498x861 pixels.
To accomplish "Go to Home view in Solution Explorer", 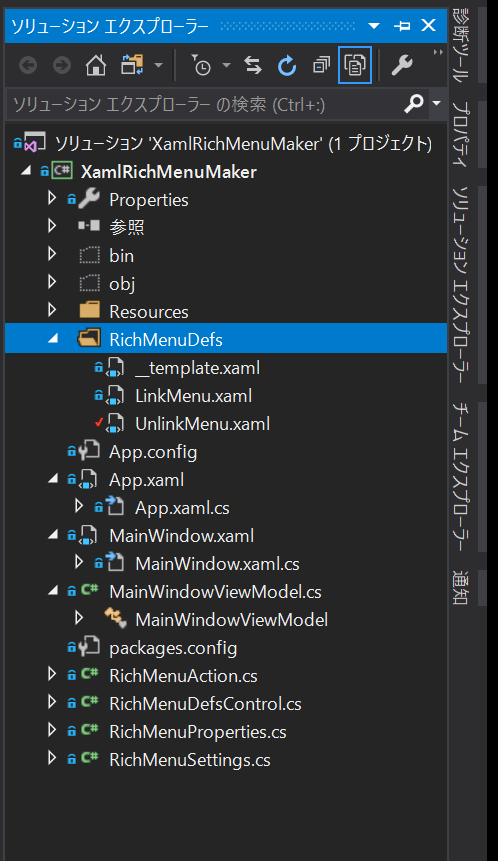I will (96, 66).
